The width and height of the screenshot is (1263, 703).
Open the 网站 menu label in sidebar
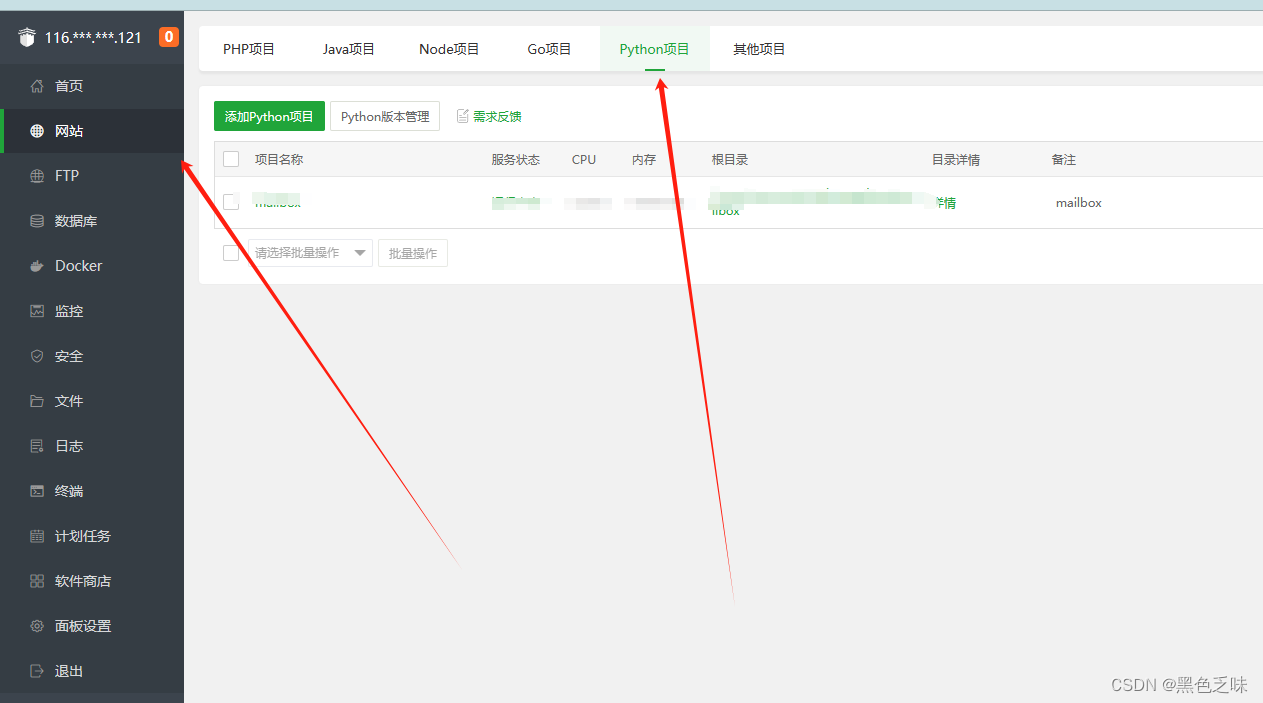tap(69, 131)
